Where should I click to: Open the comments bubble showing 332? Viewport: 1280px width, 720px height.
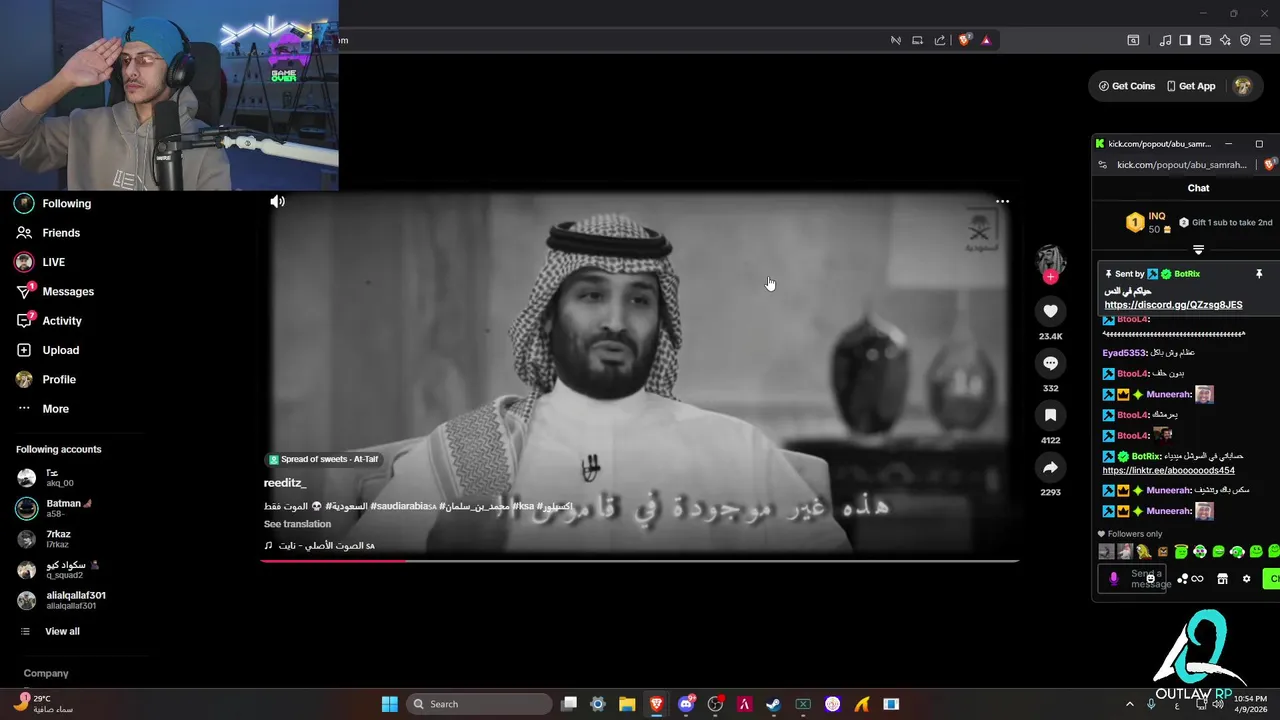1050,363
